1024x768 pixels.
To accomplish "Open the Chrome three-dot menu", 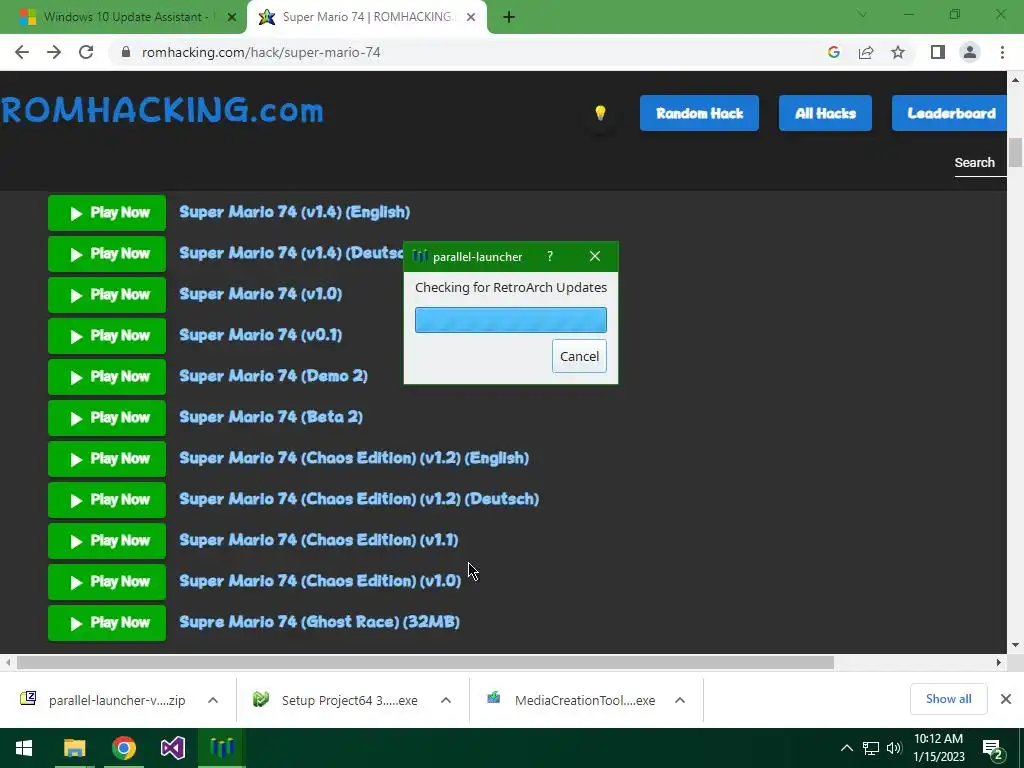I will pos(1002,52).
